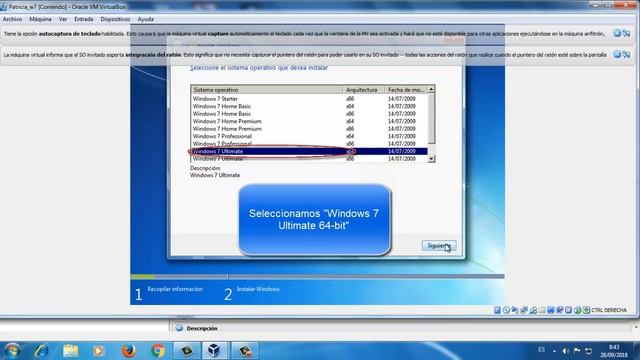
Task: Click the display status icon
Action: coord(551,310)
